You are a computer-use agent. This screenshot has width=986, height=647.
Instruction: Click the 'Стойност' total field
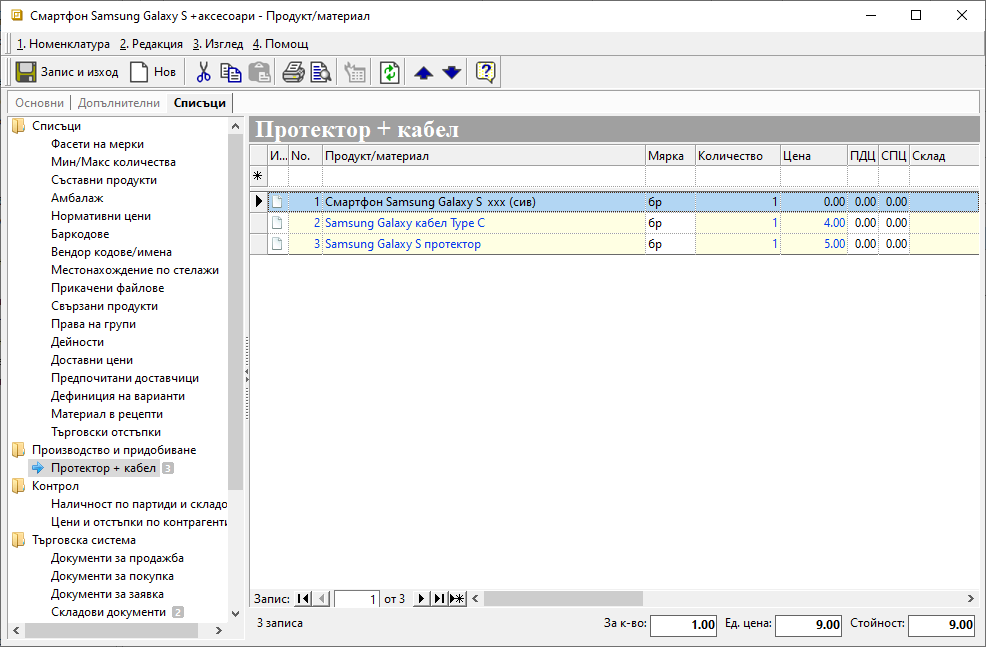click(941, 624)
